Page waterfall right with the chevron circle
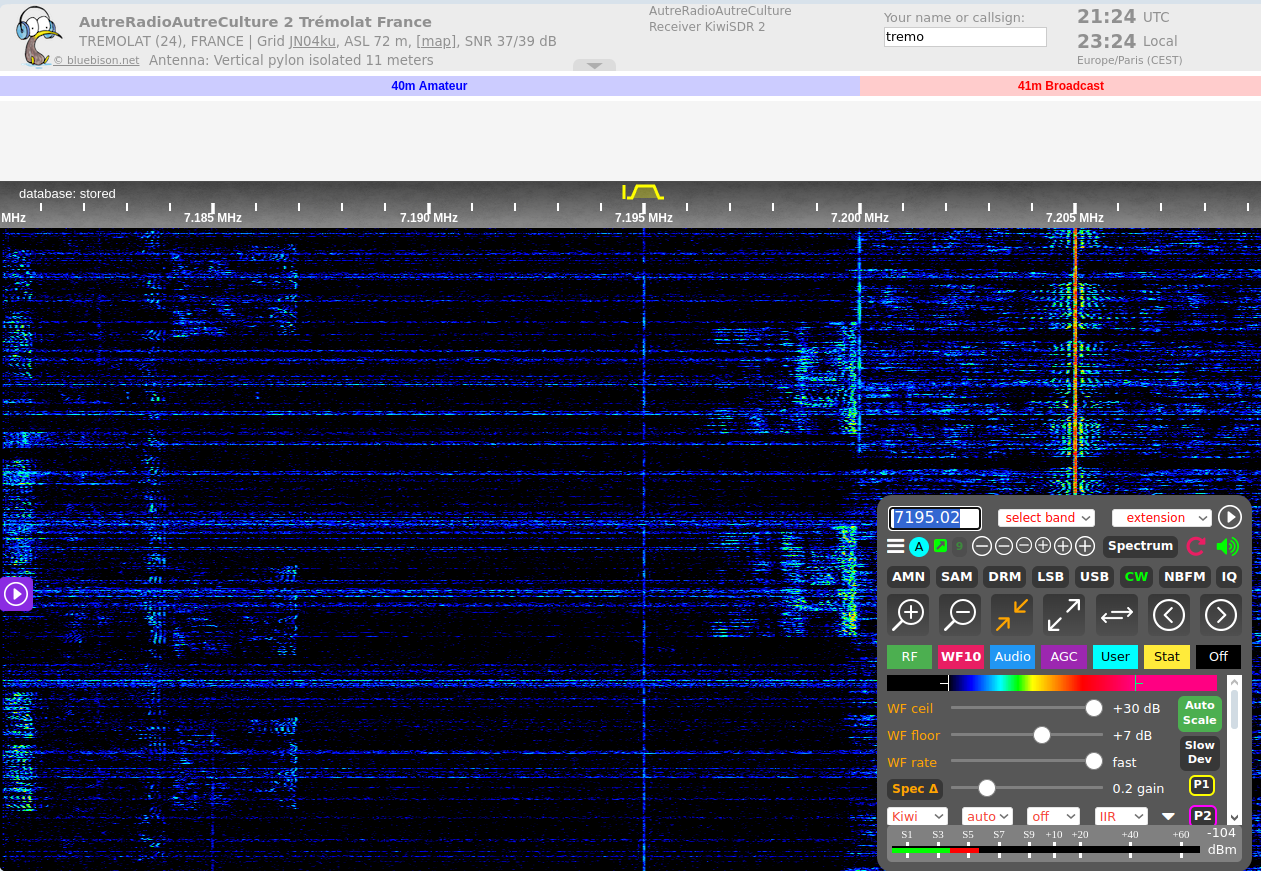The width and height of the screenshot is (1261, 871). point(1221,614)
